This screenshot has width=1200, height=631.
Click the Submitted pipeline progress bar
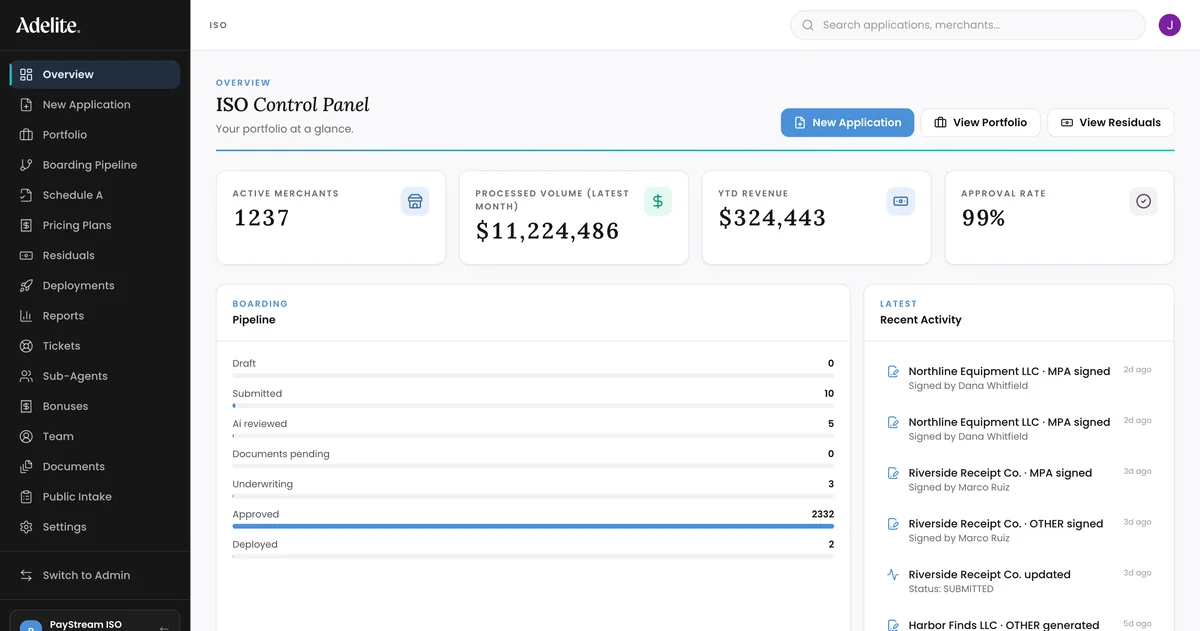533,405
